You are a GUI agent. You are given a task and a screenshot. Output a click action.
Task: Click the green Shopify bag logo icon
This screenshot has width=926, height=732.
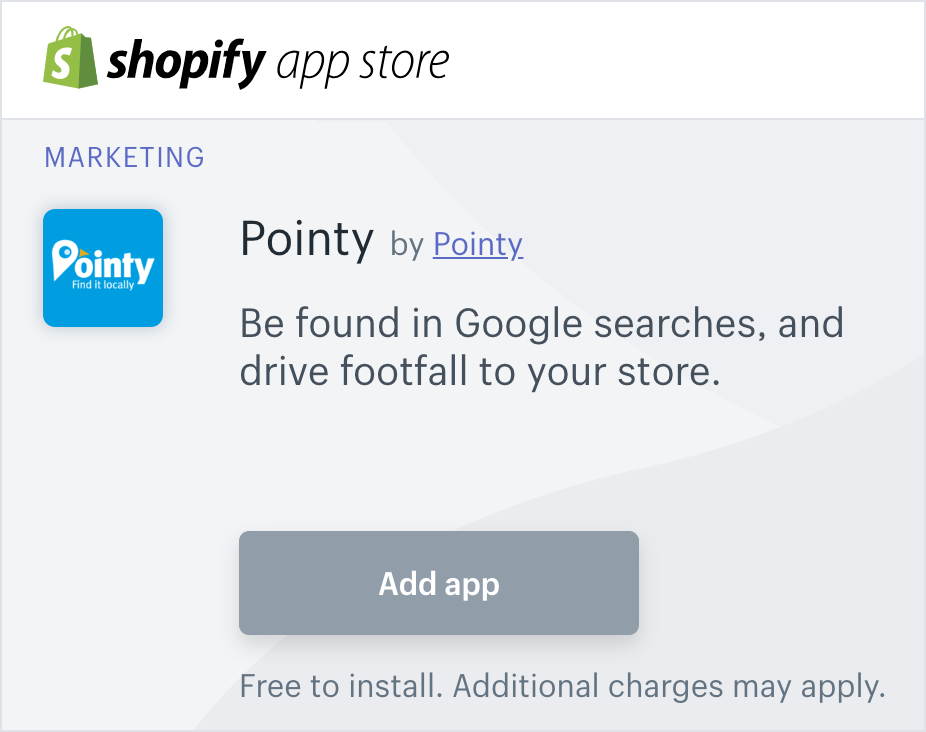(70, 57)
